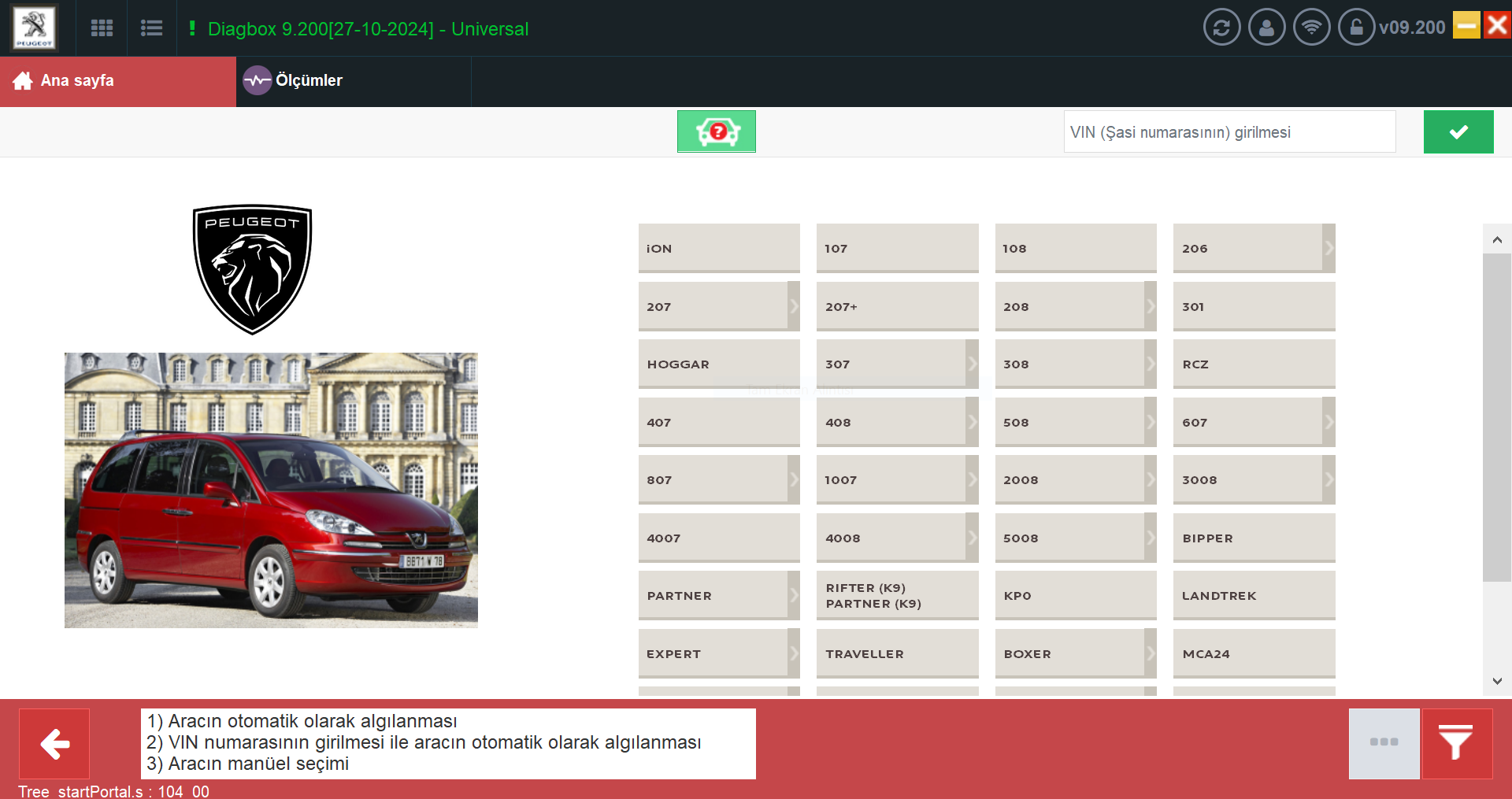Select the 407 vehicle model

pyautogui.click(x=719, y=422)
